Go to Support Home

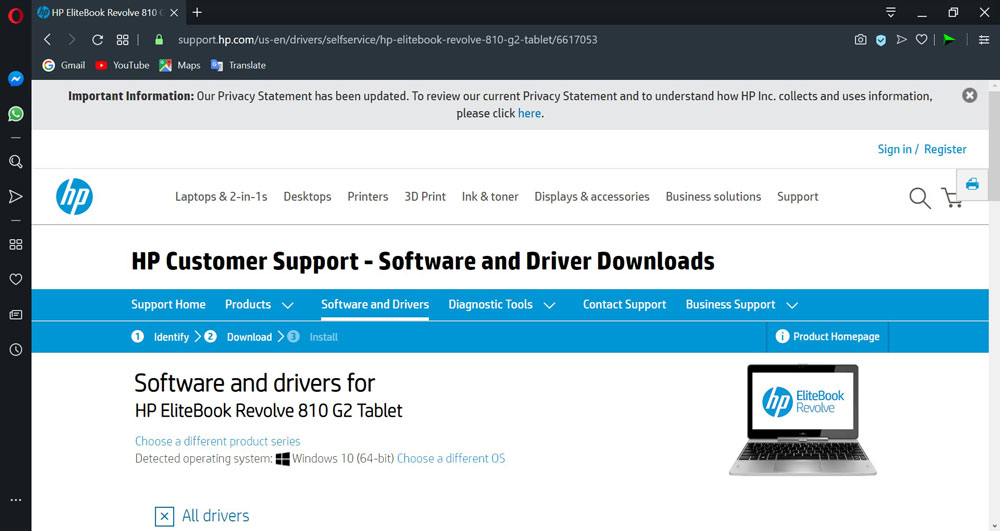coord(168,304)
